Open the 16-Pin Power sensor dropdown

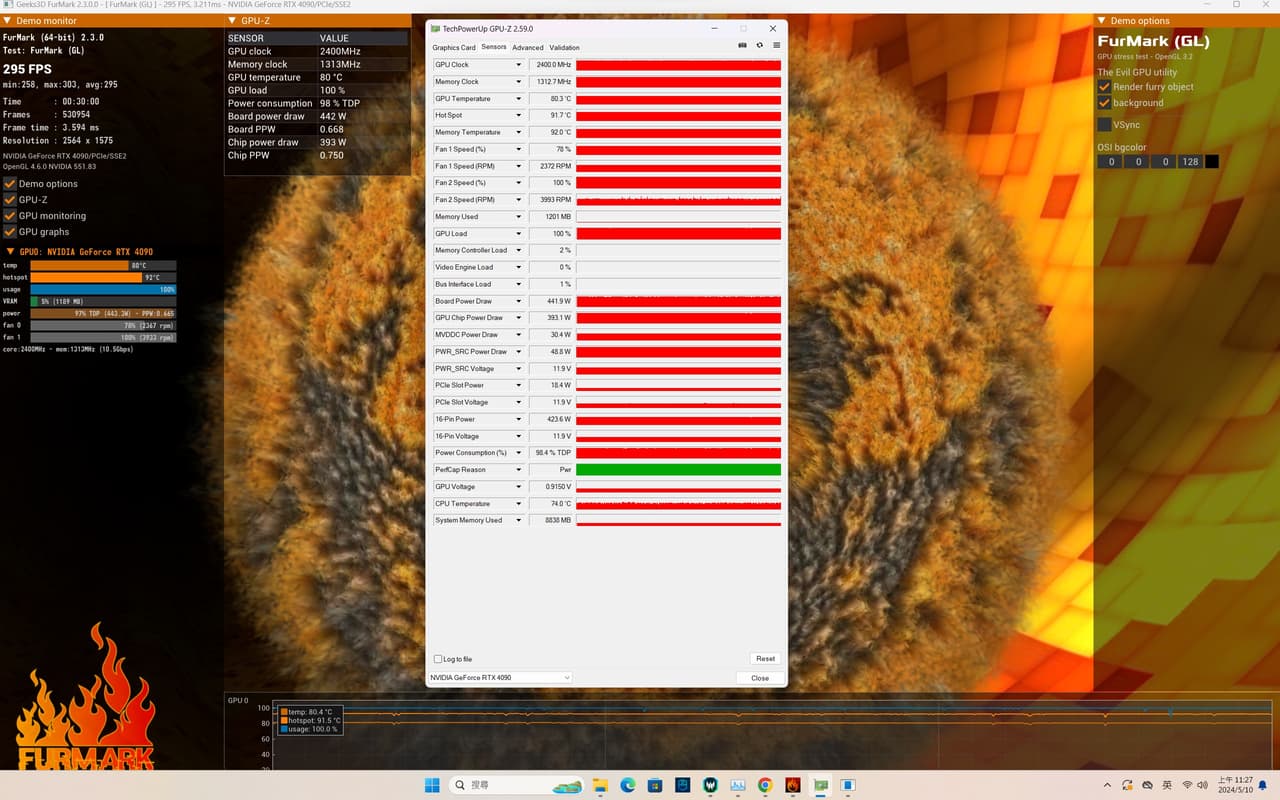[518, 419]
